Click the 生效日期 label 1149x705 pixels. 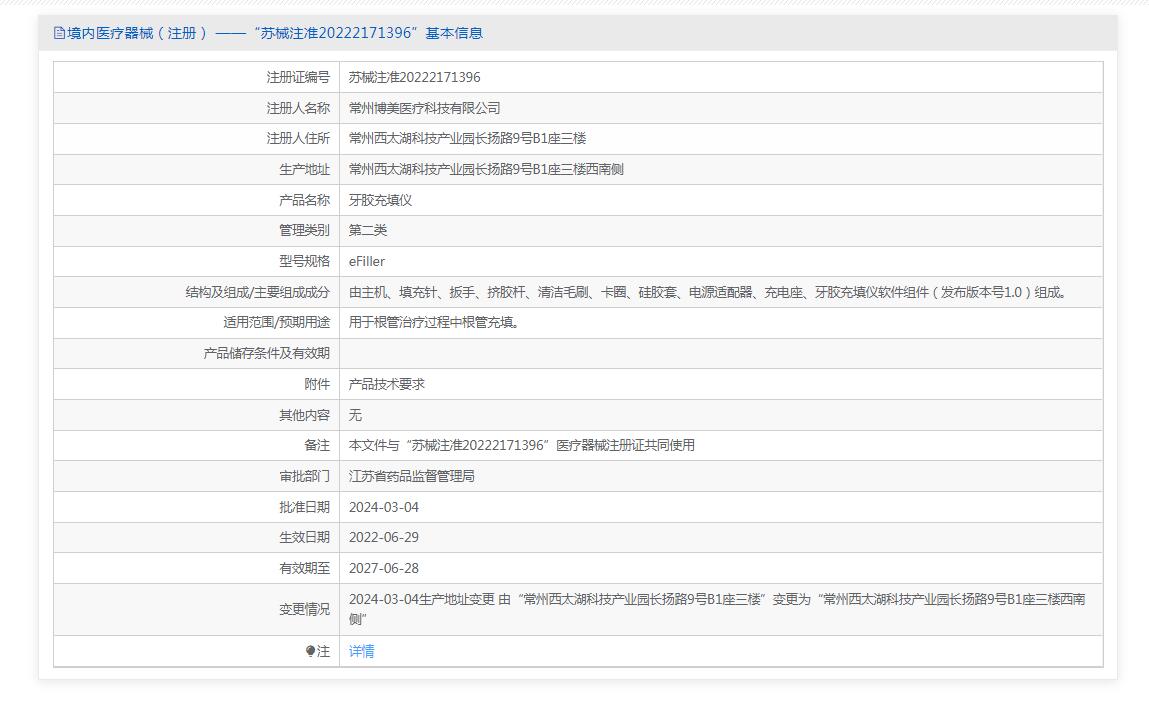tap(305, 537)
